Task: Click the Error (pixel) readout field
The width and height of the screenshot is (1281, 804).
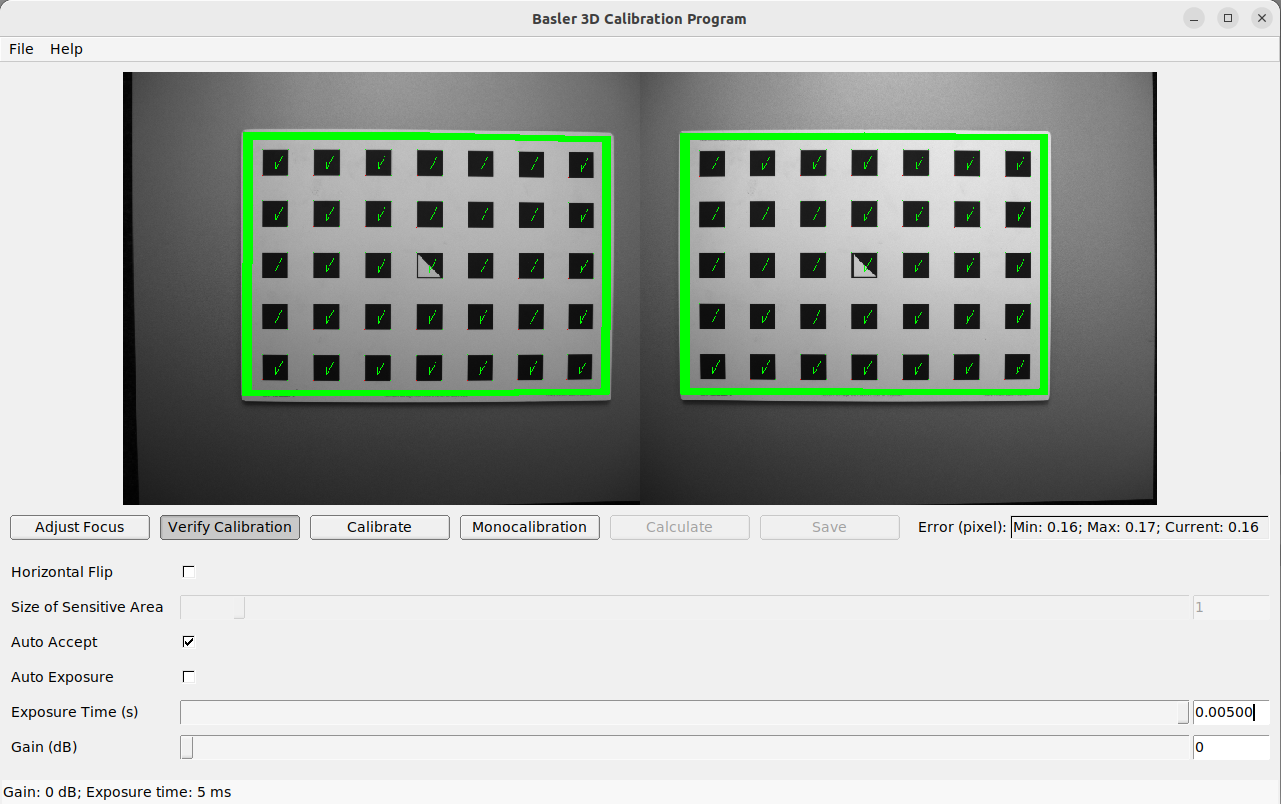Action: click(1138, 527)
